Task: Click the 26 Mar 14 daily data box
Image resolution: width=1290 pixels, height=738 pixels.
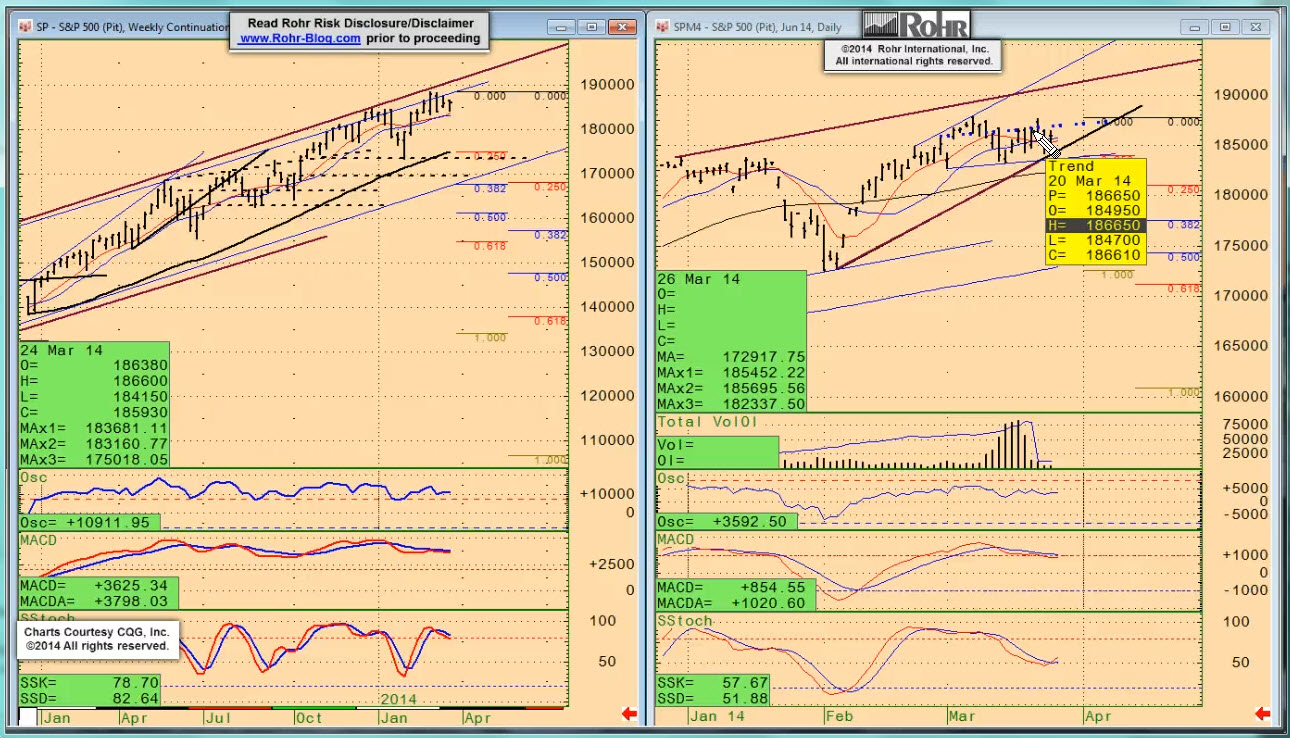Action: (730, 341)
